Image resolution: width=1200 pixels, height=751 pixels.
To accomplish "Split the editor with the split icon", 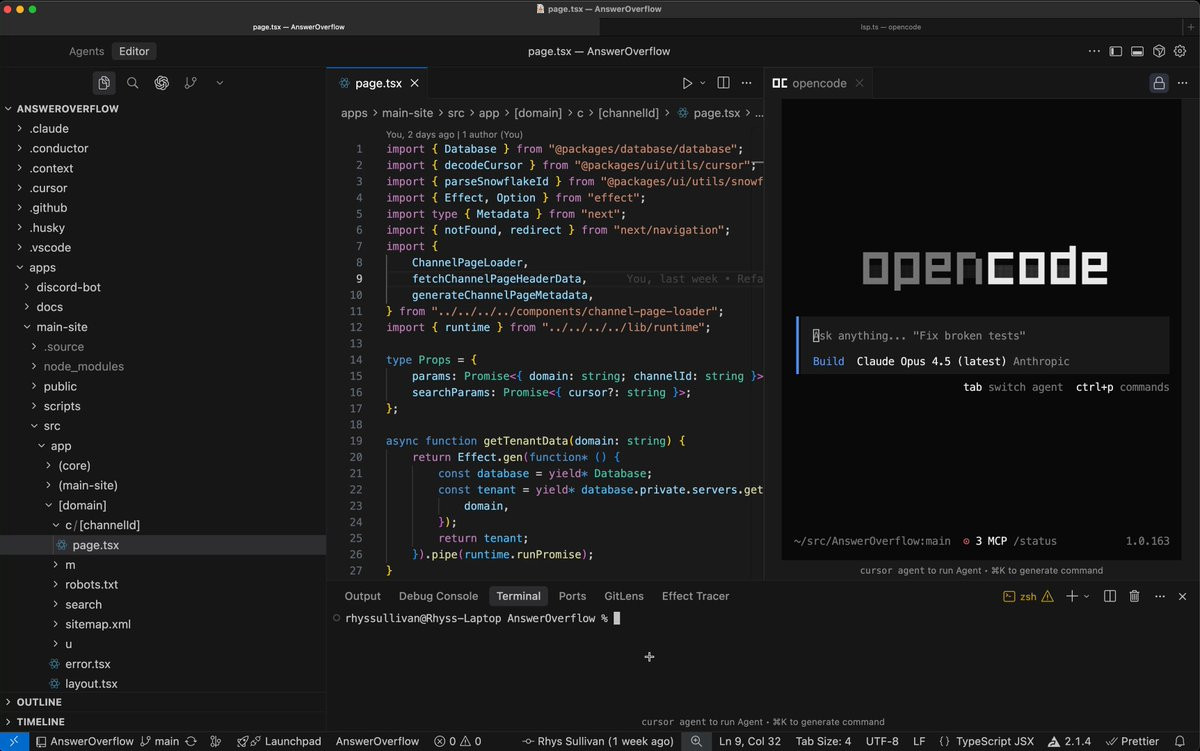I will tap(723, 83).
